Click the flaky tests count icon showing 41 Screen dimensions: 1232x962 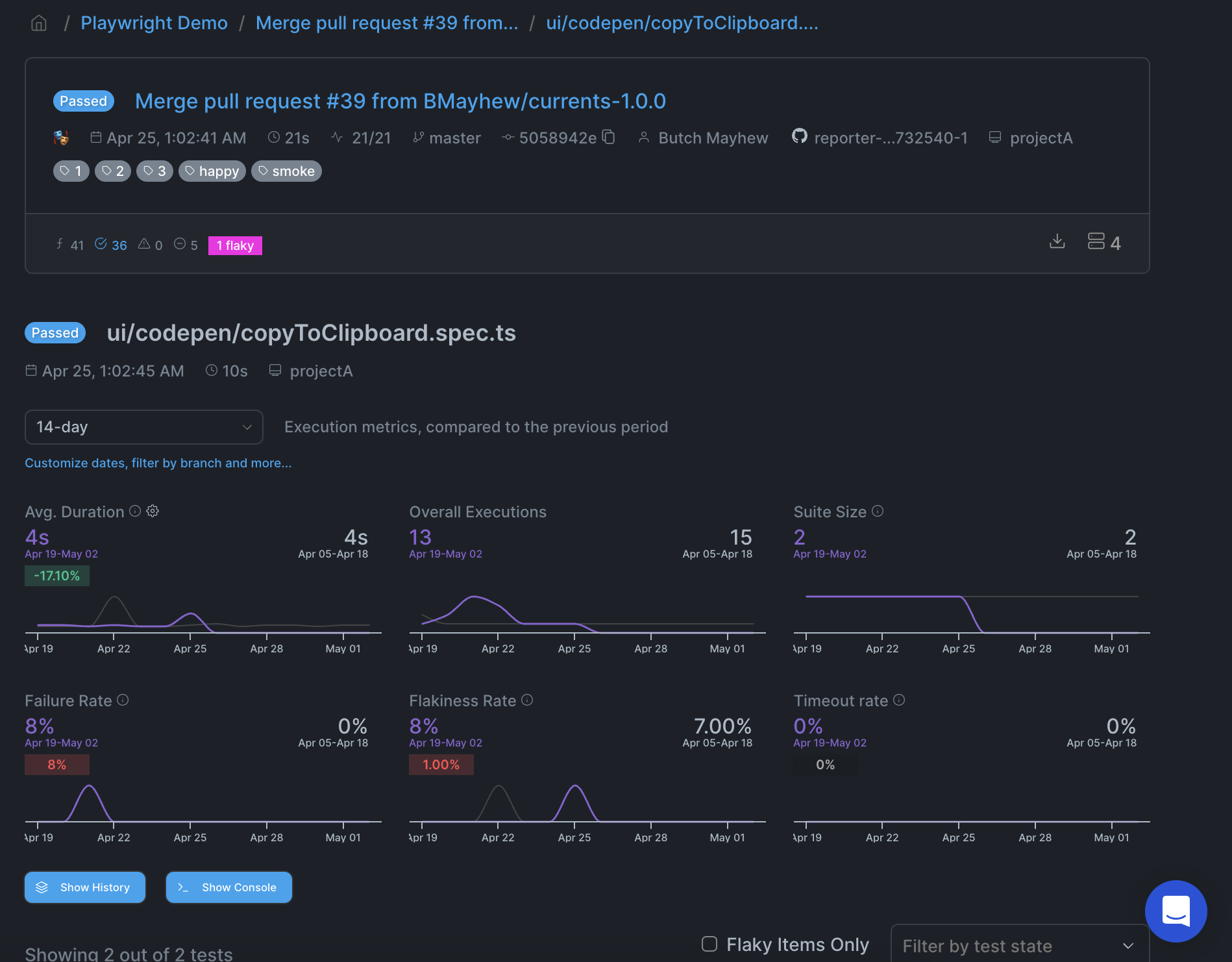click(x=60, y=244)
